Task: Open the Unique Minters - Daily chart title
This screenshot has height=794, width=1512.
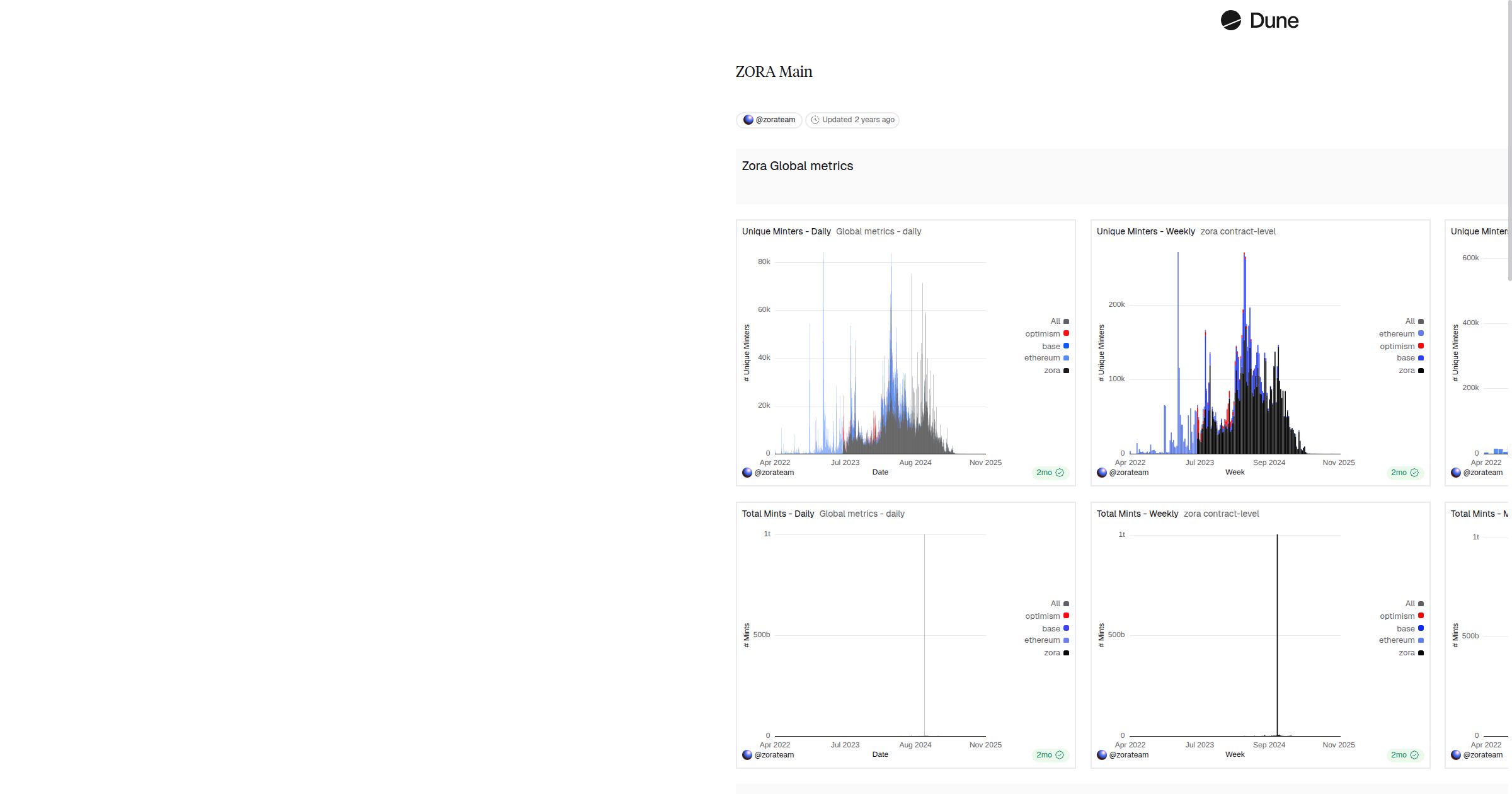Action: click(786, 232)
